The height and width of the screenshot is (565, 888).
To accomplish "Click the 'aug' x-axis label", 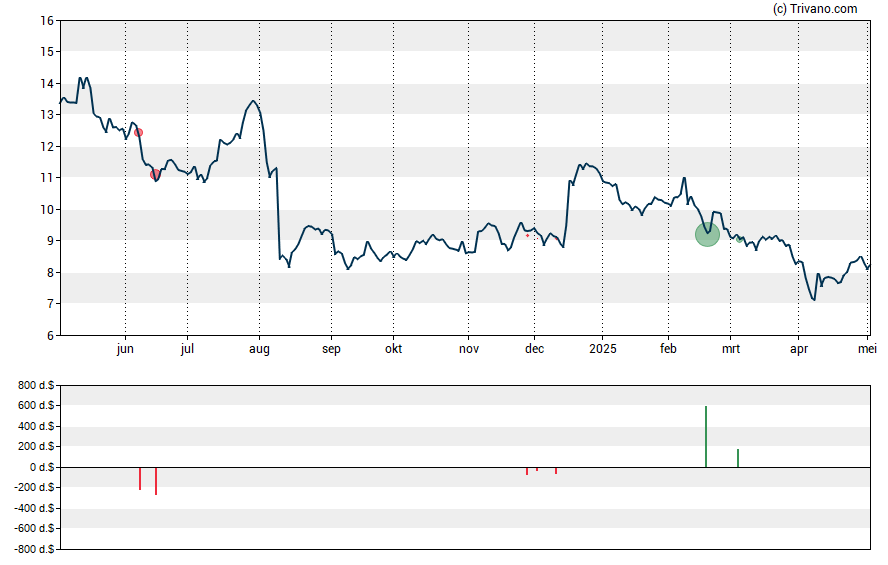I will pyautogui.click(x=259, y=349).
